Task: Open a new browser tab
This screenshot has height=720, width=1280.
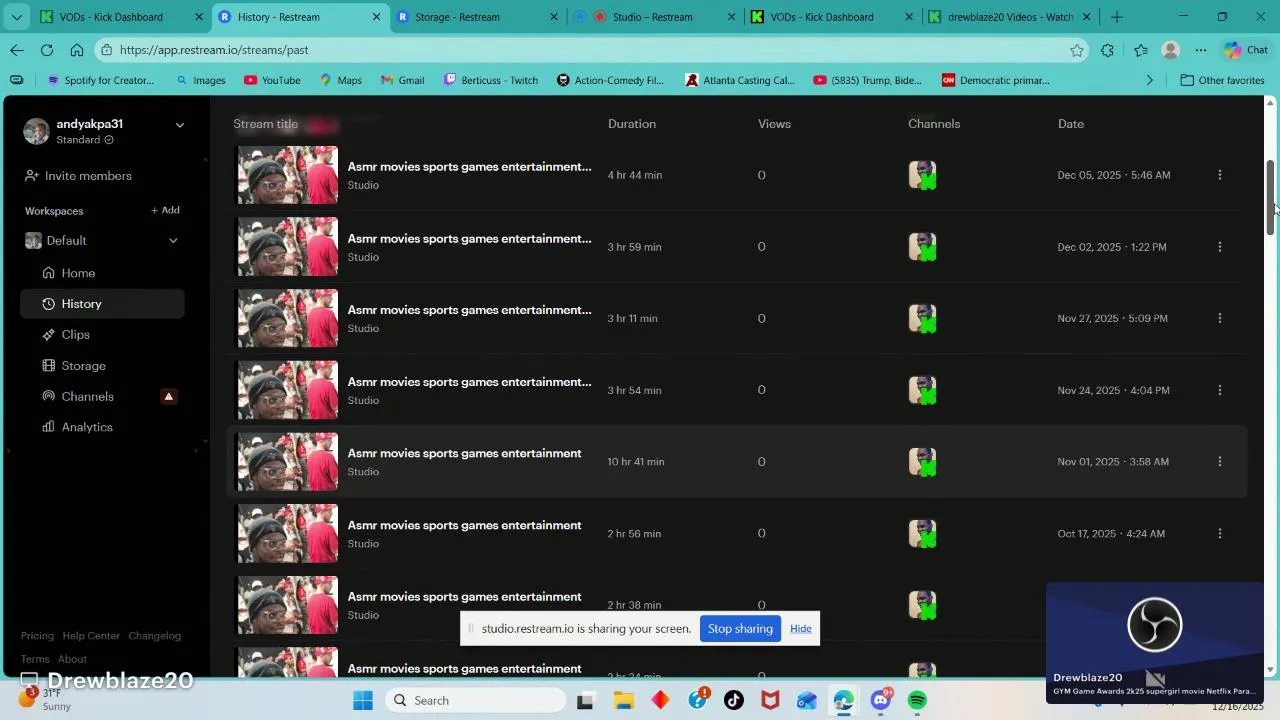Action: (x=1117, y=17)
